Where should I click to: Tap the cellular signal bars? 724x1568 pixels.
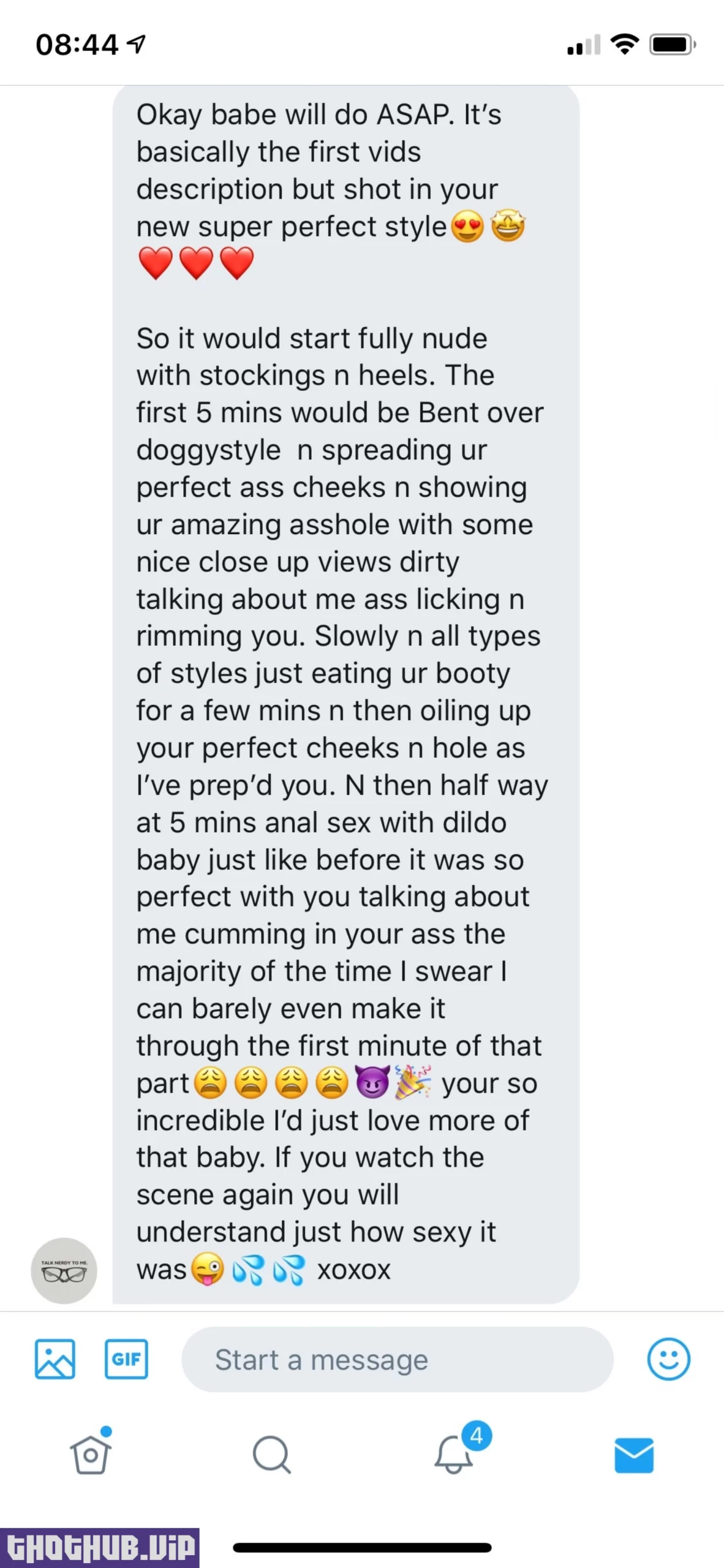point(584,45)
